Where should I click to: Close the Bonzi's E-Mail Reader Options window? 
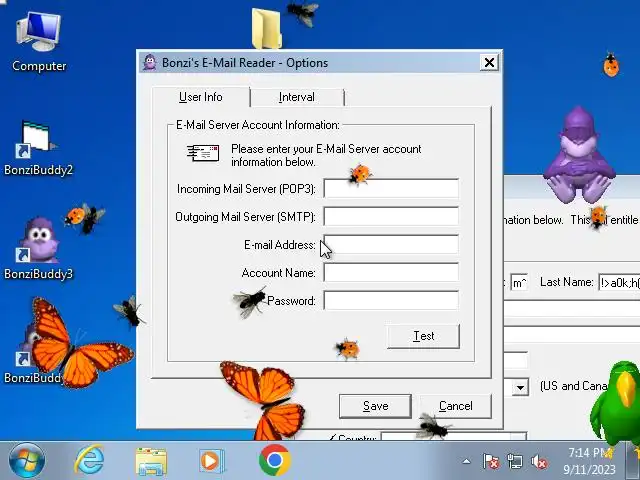tap(489, 62)
